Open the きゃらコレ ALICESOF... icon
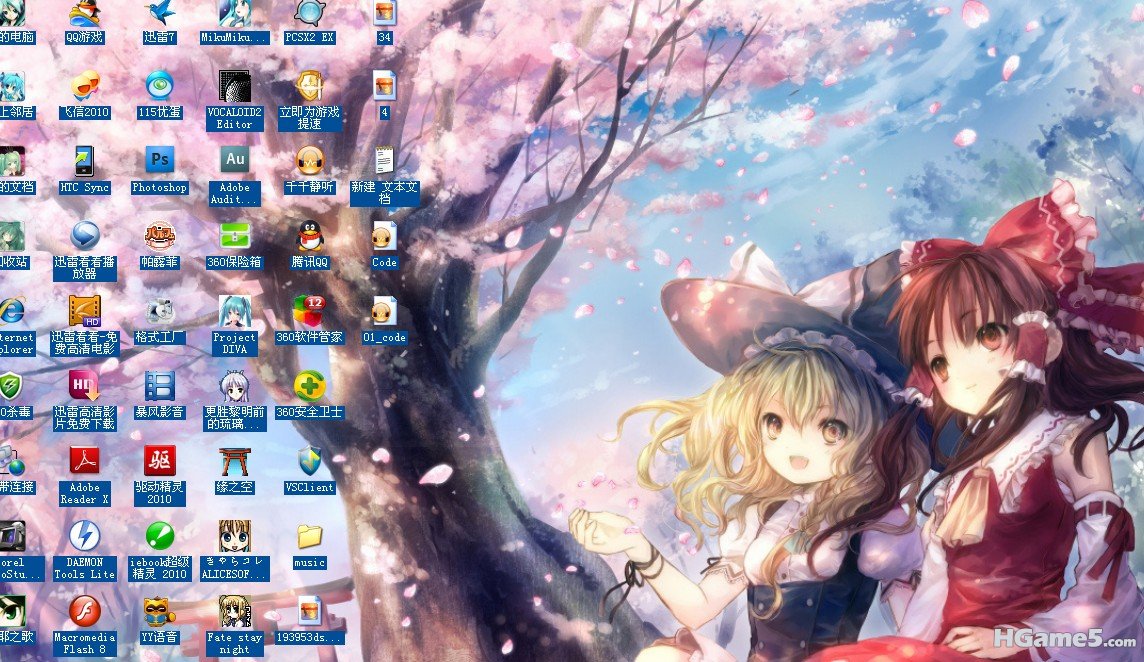This screenshot has width=1144, height=662. pyautogui.click(x=235, y=536)
